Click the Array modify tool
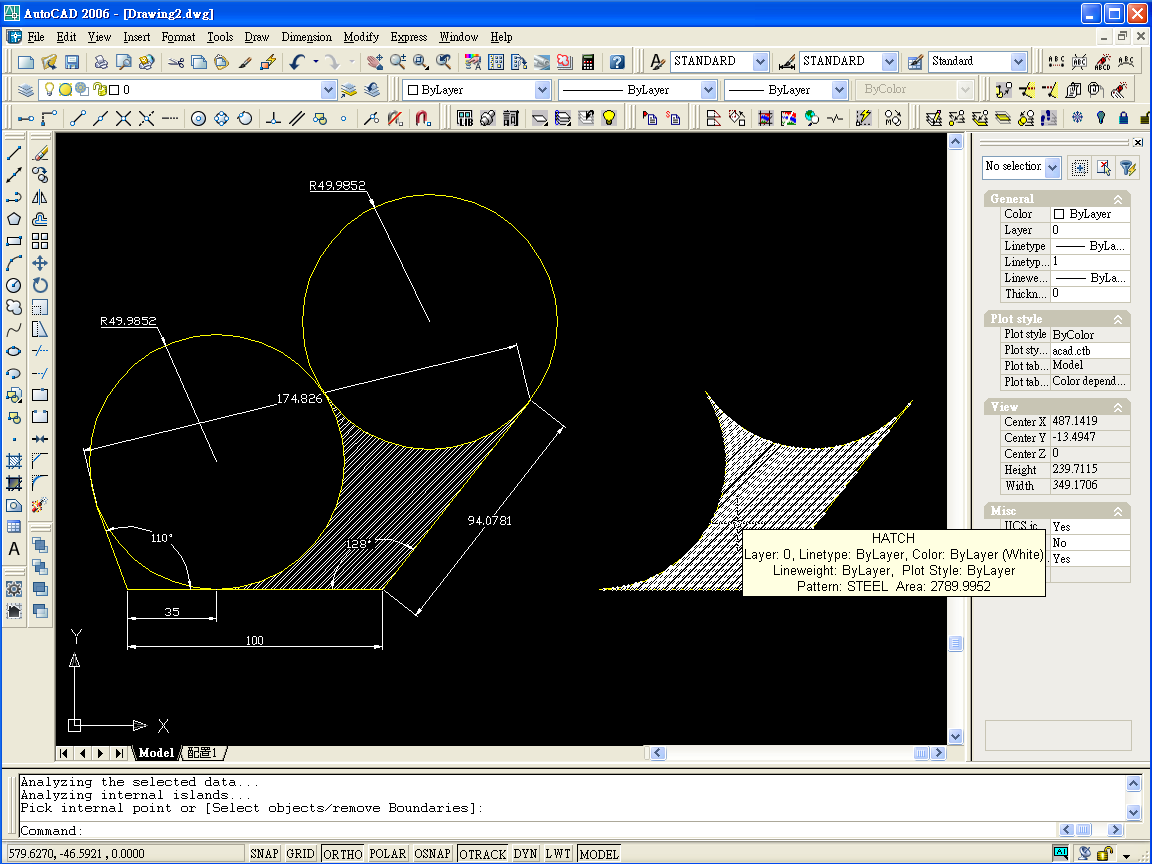The width and height of the screenshot is (1152, 864). point(40,241)
